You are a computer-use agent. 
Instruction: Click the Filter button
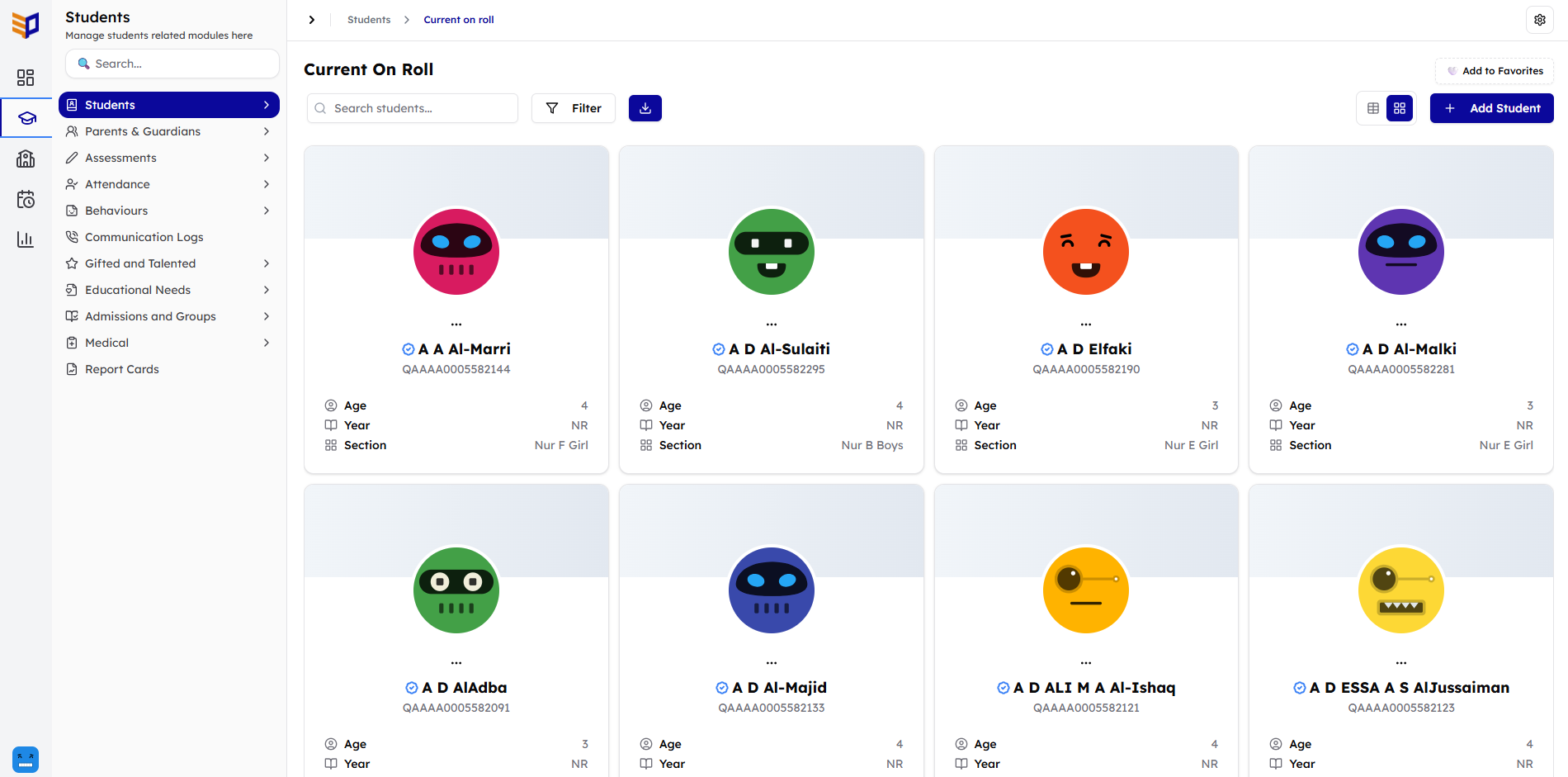coord(574,108)
